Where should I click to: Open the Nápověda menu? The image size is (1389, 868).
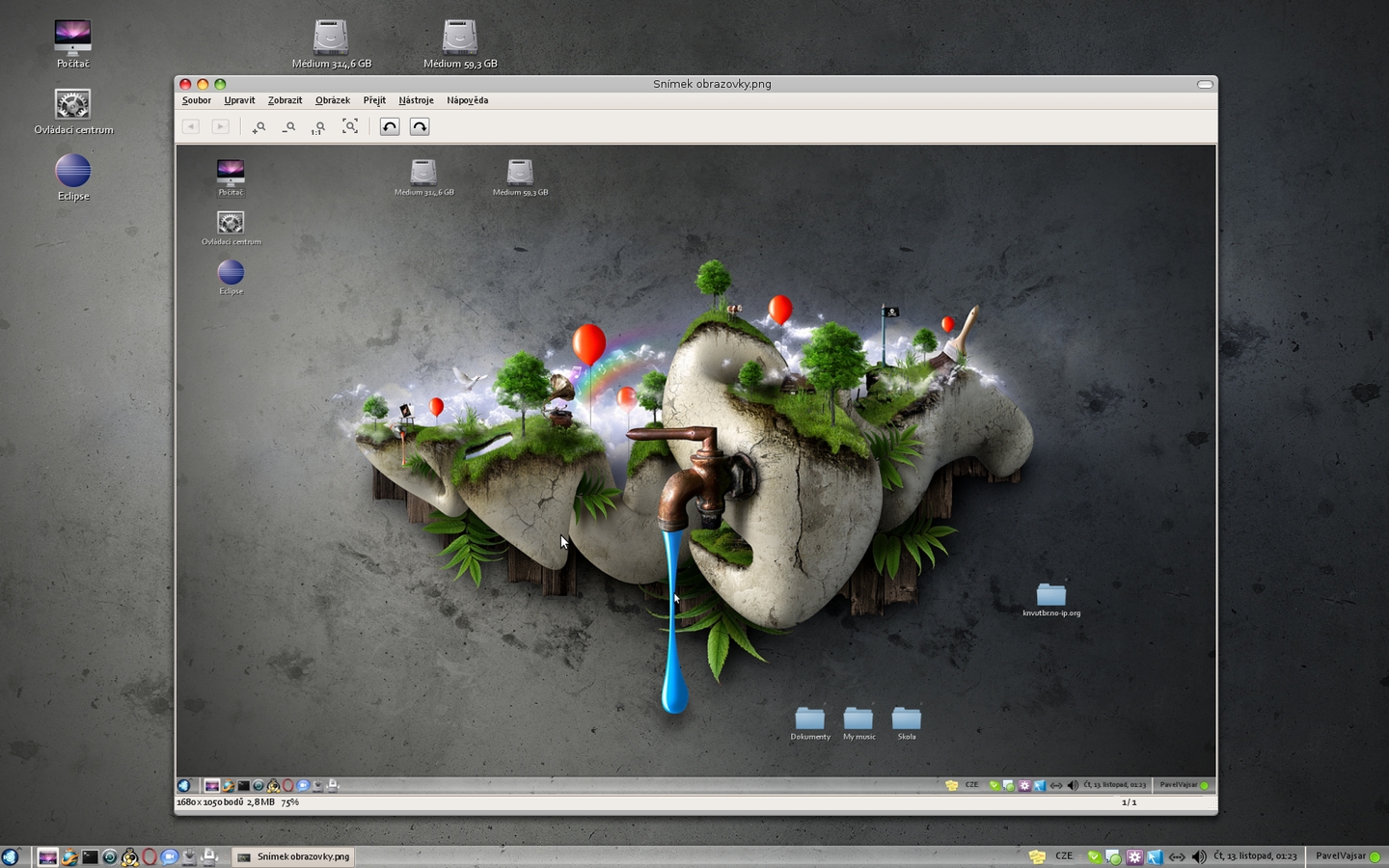[x=468, y=100]
